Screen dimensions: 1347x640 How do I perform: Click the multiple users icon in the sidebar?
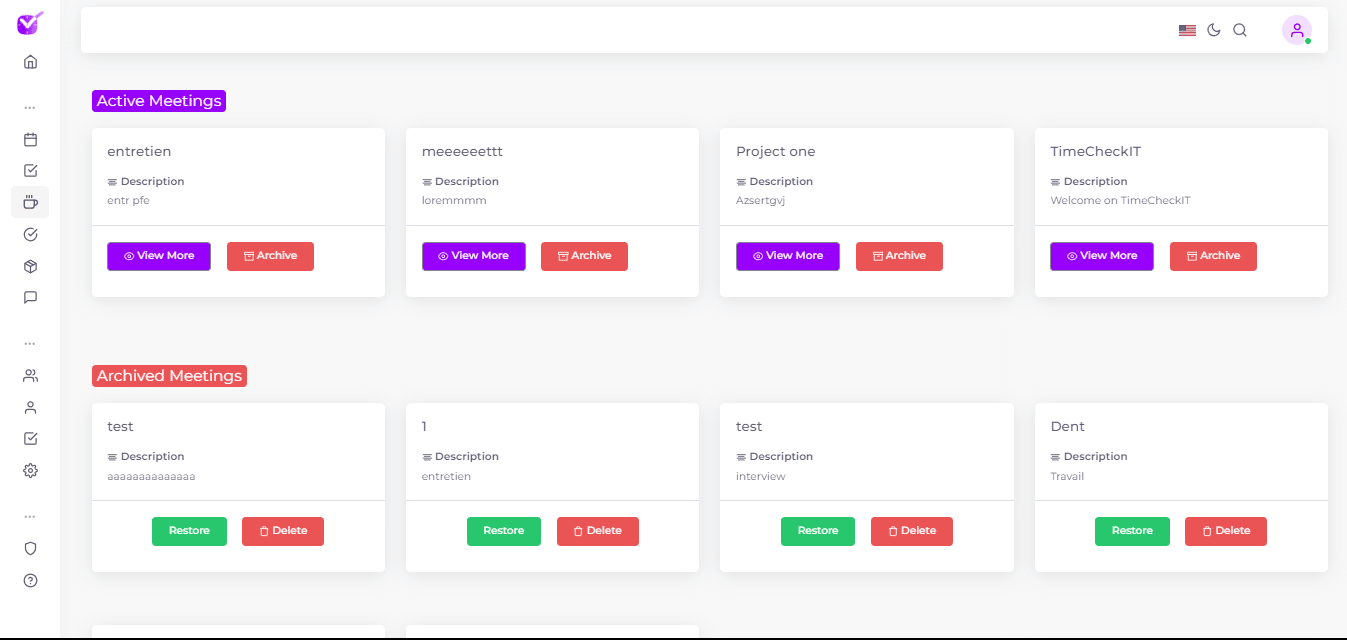click(30, 376)
